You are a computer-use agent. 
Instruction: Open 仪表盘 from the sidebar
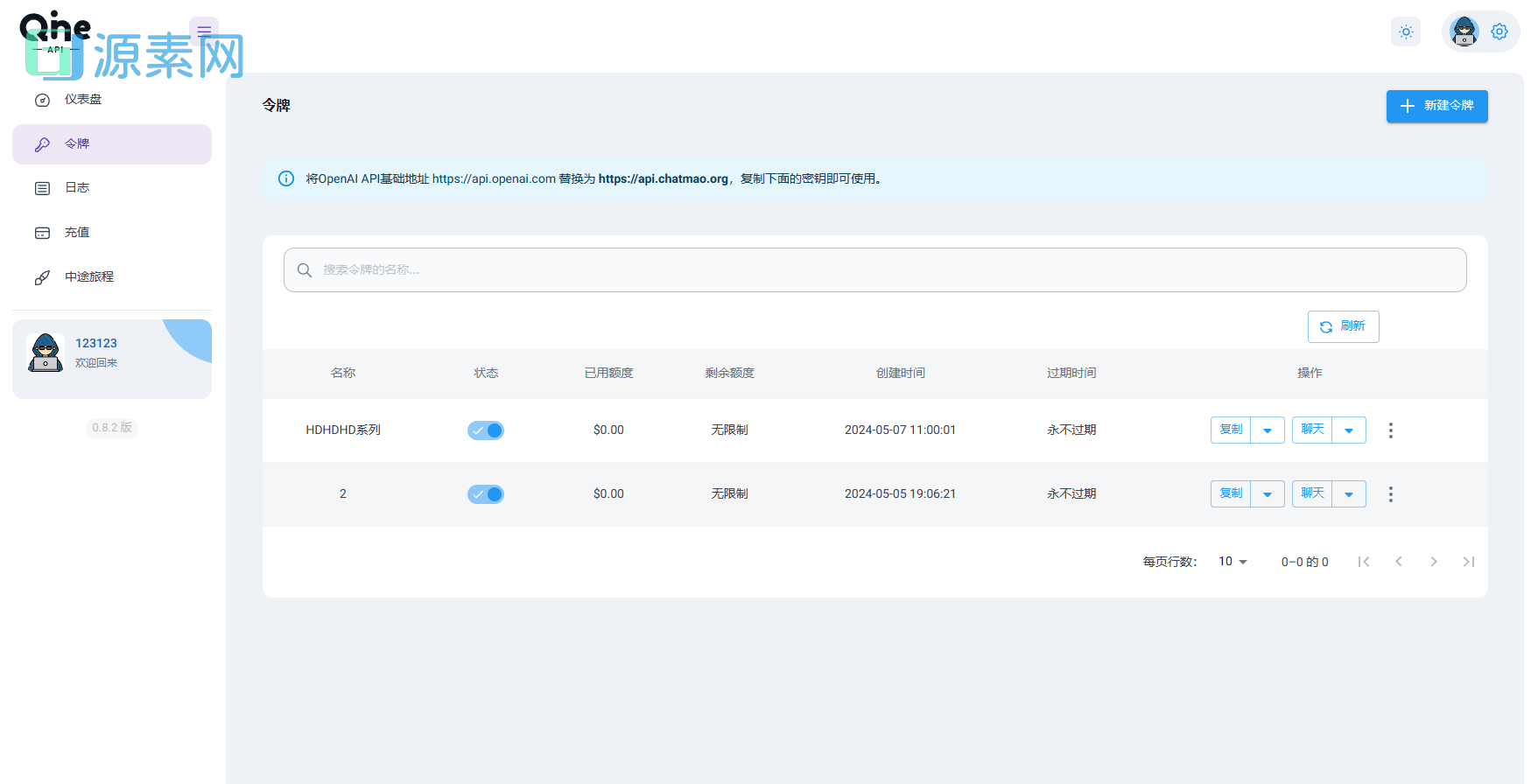tap(82, 100)
